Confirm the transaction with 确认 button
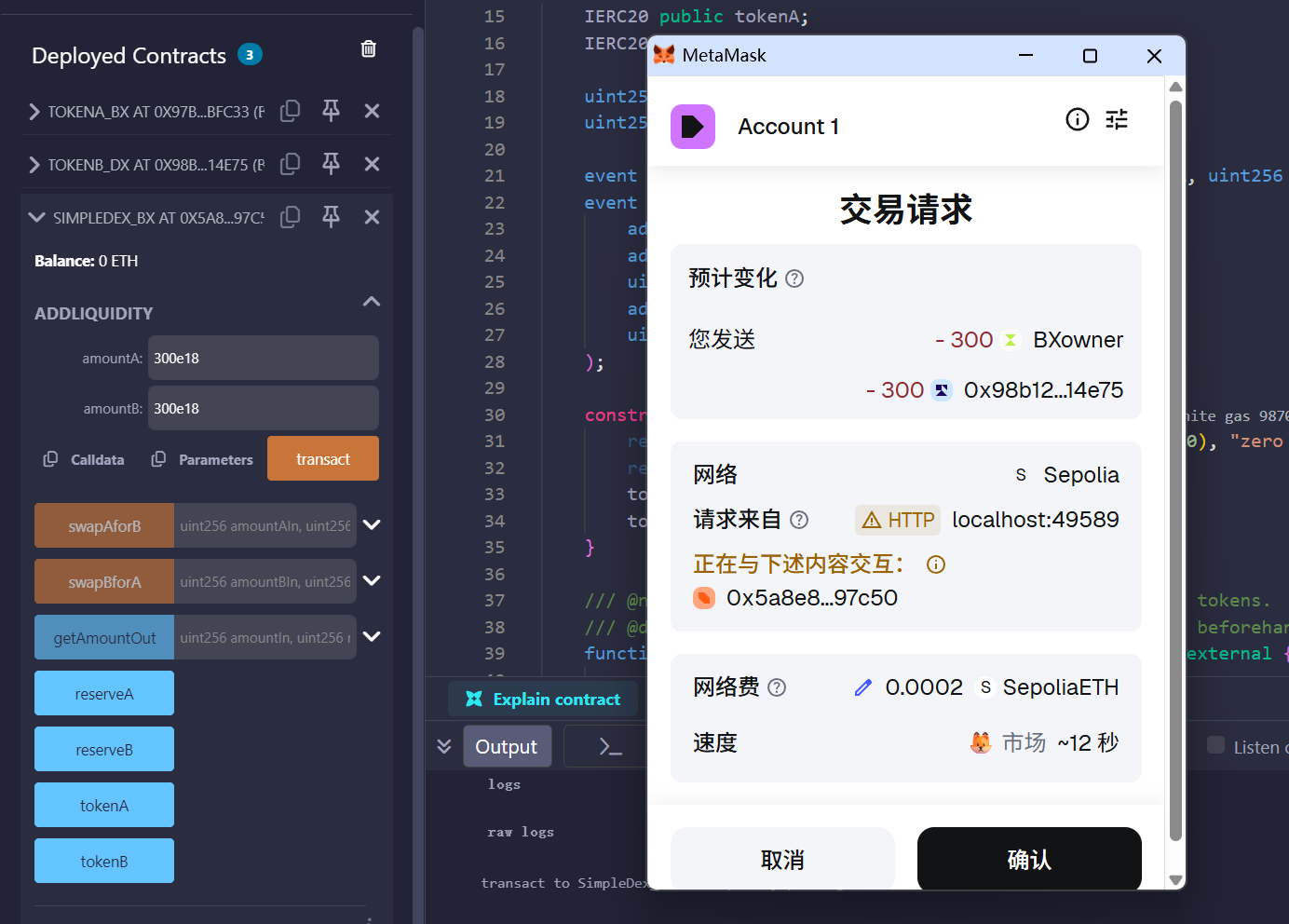Image resolution: width=1289 pixels, height=924 pixels. click(1028, 859)
